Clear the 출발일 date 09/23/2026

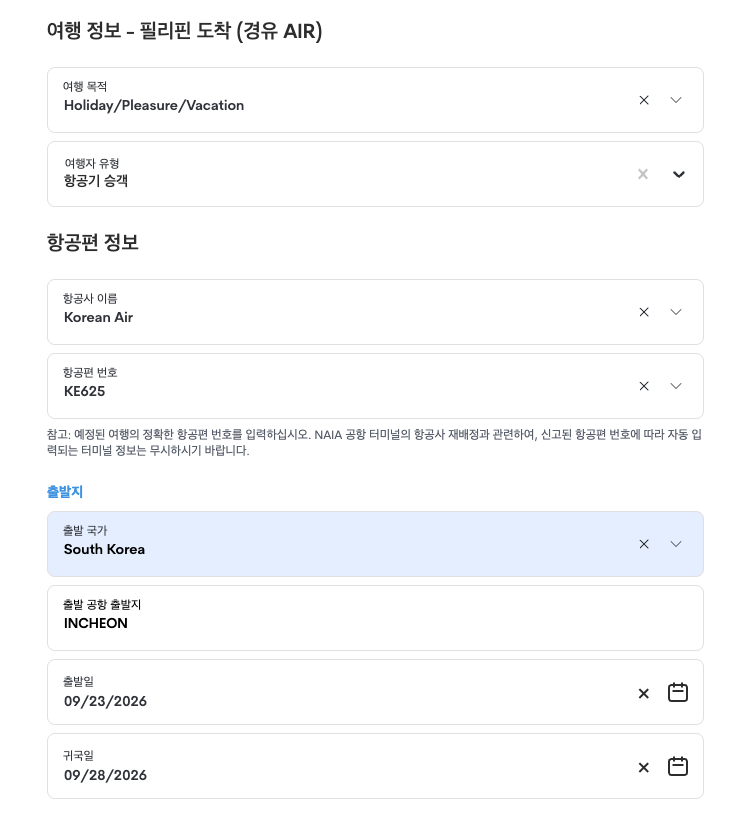(643, 693)
